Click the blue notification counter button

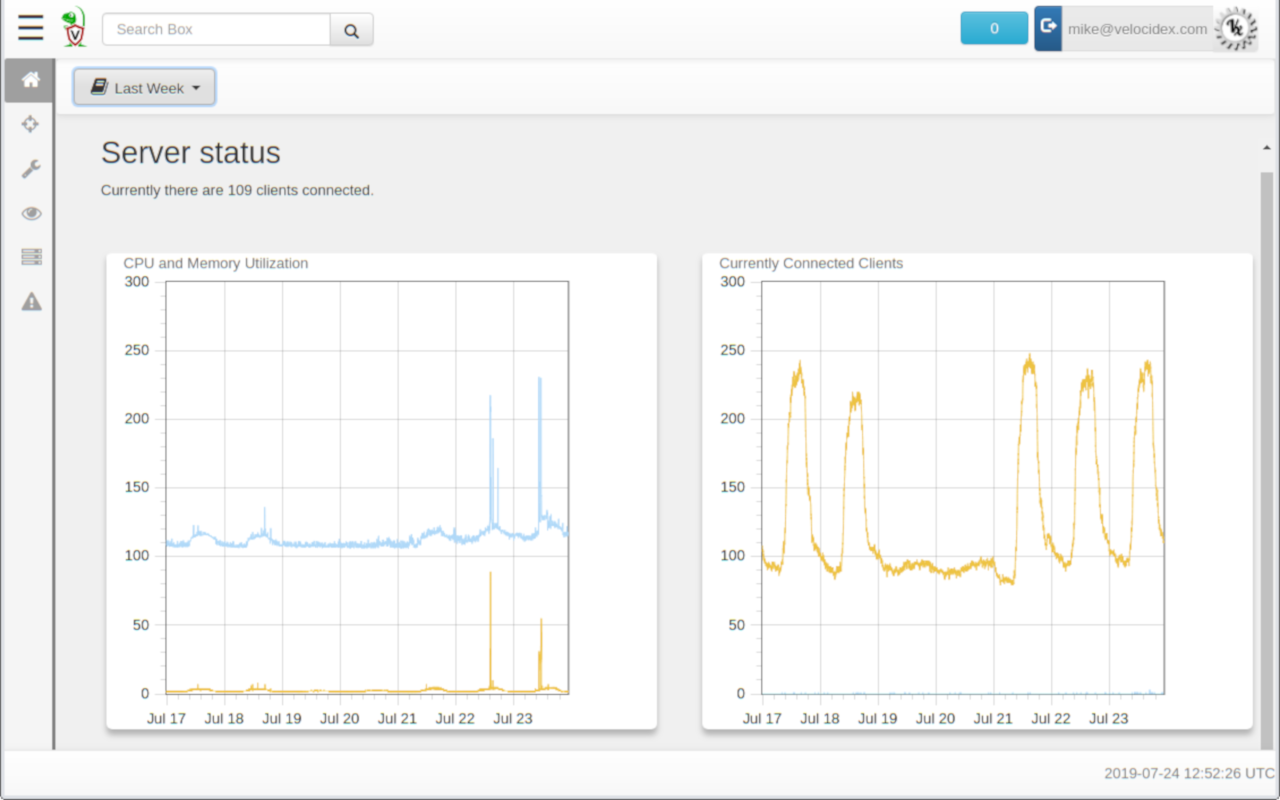[994, 28]
